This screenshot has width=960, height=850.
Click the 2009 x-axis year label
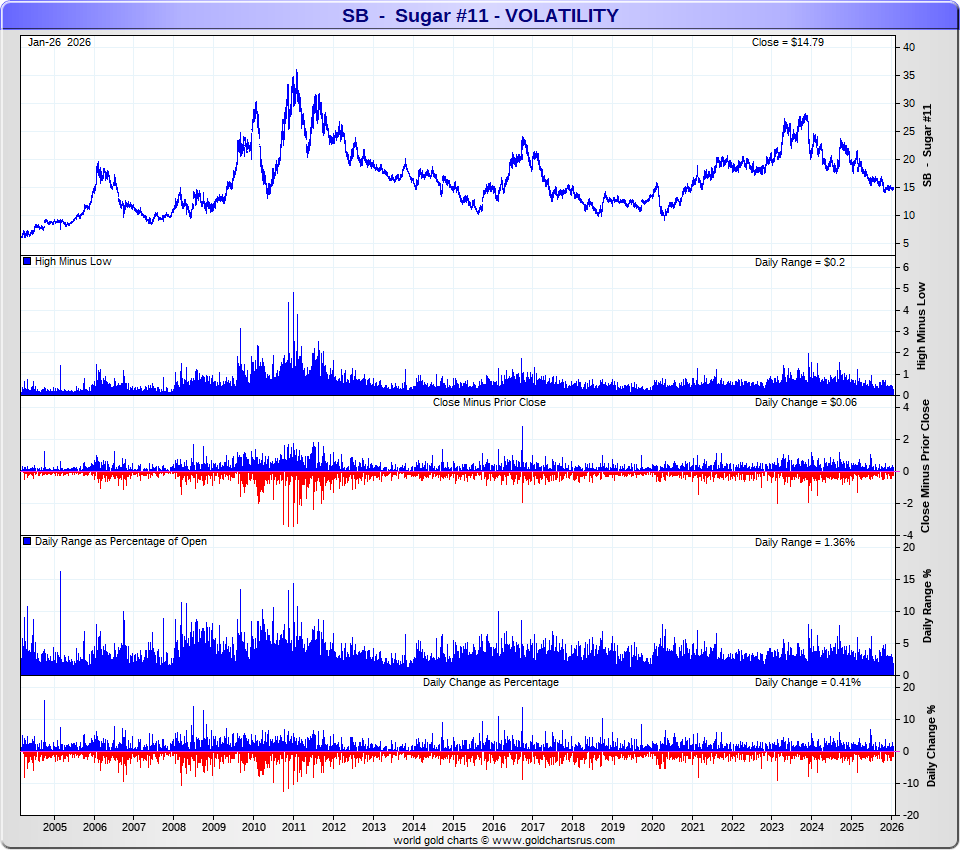214,827
